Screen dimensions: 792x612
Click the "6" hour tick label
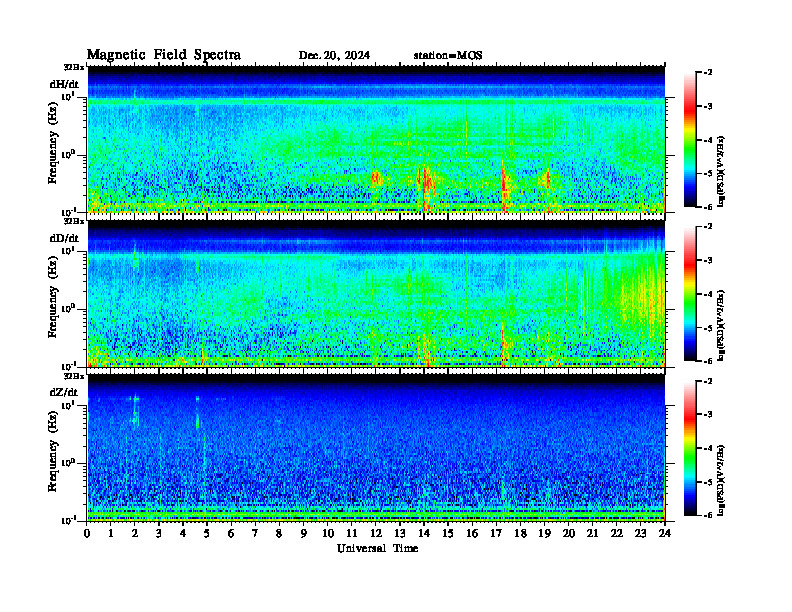[231, 533]
